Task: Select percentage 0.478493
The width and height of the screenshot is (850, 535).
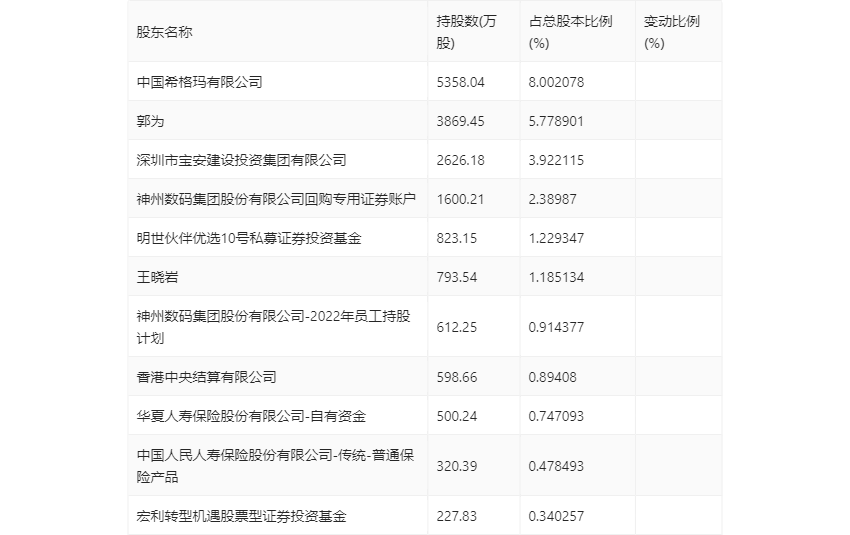Action: (x=556, y=466)
